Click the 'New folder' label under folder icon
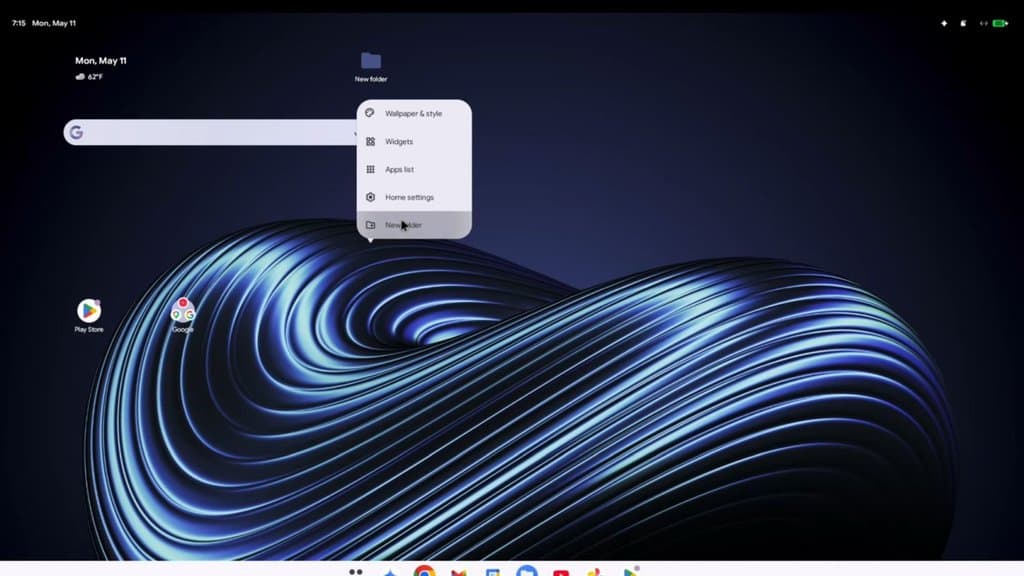Image resolution: width=1024 pixels, height=576 pixels. click(x=371, y=79)
